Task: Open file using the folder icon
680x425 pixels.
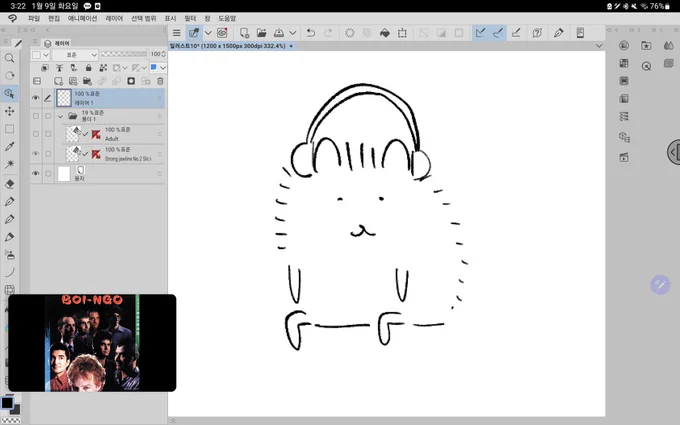Action: pyautogui.click(x=262, y=33)
